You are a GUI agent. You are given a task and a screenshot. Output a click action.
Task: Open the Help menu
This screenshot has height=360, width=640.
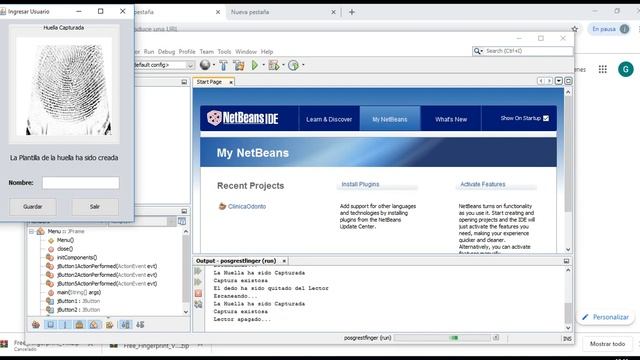tap(267, 52)
